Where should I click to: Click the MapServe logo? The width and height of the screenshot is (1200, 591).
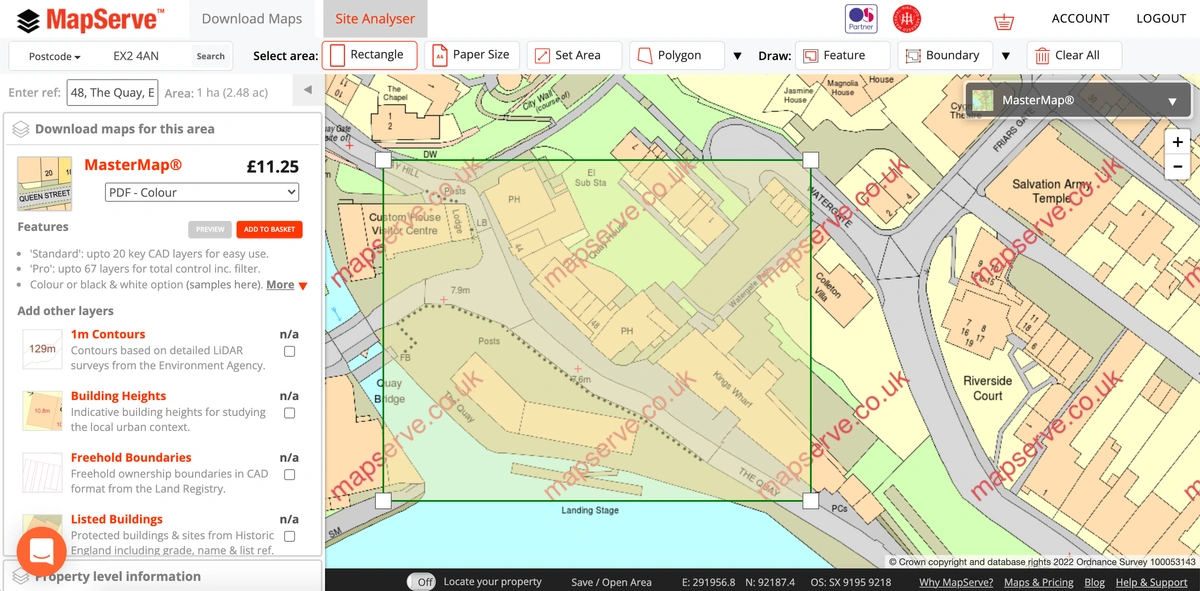(x=91, y=19)
